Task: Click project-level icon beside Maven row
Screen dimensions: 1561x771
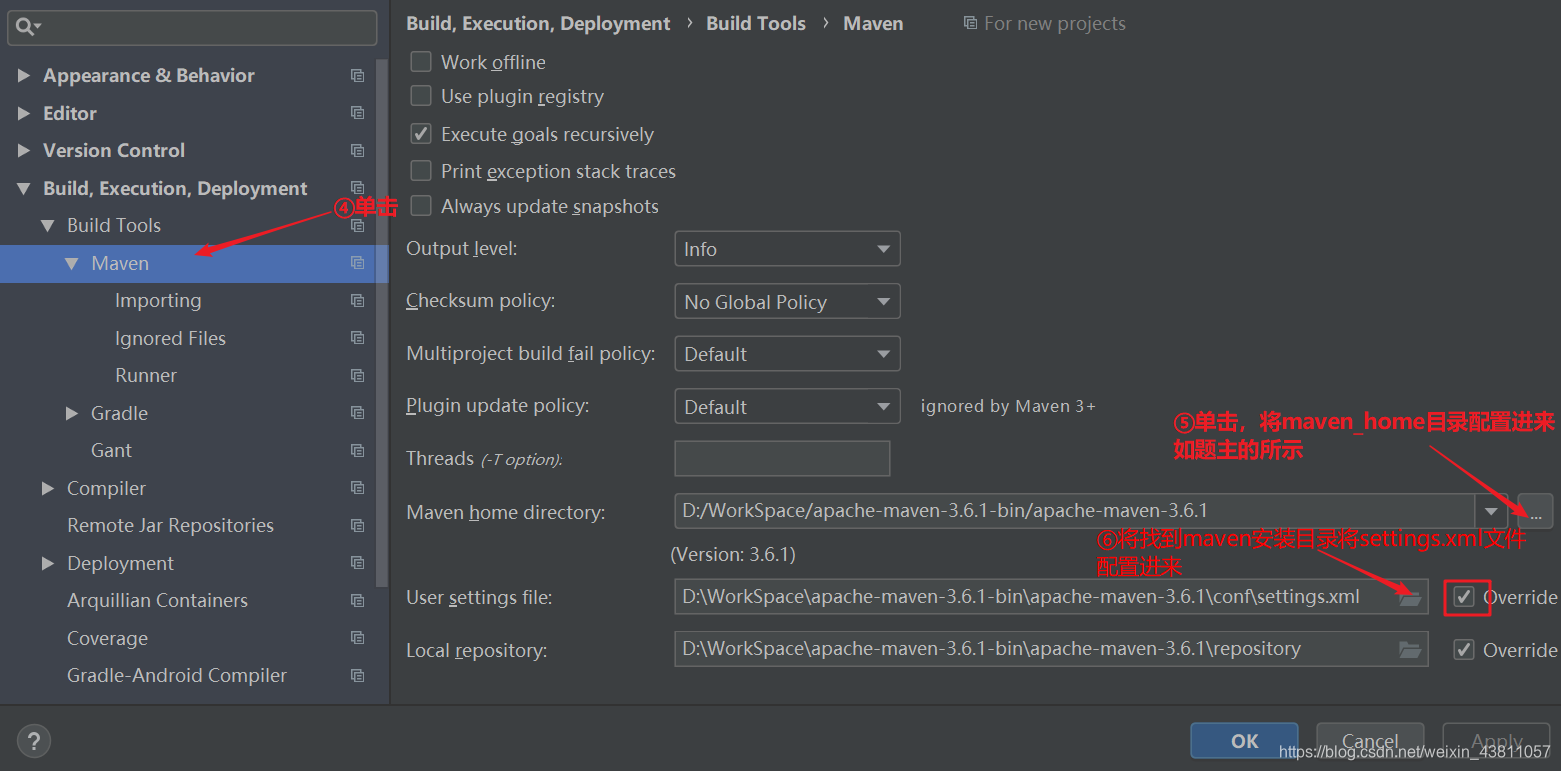Action: 357,263
